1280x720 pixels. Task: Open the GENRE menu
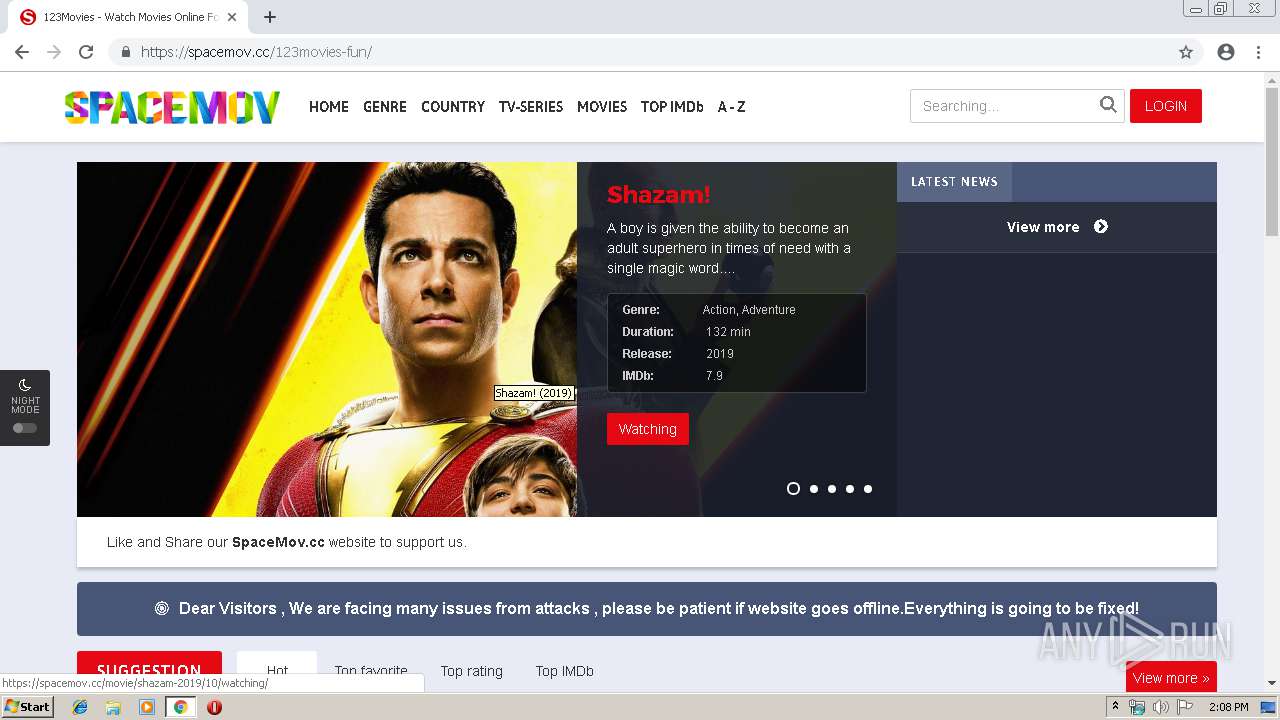click(385, 107)
